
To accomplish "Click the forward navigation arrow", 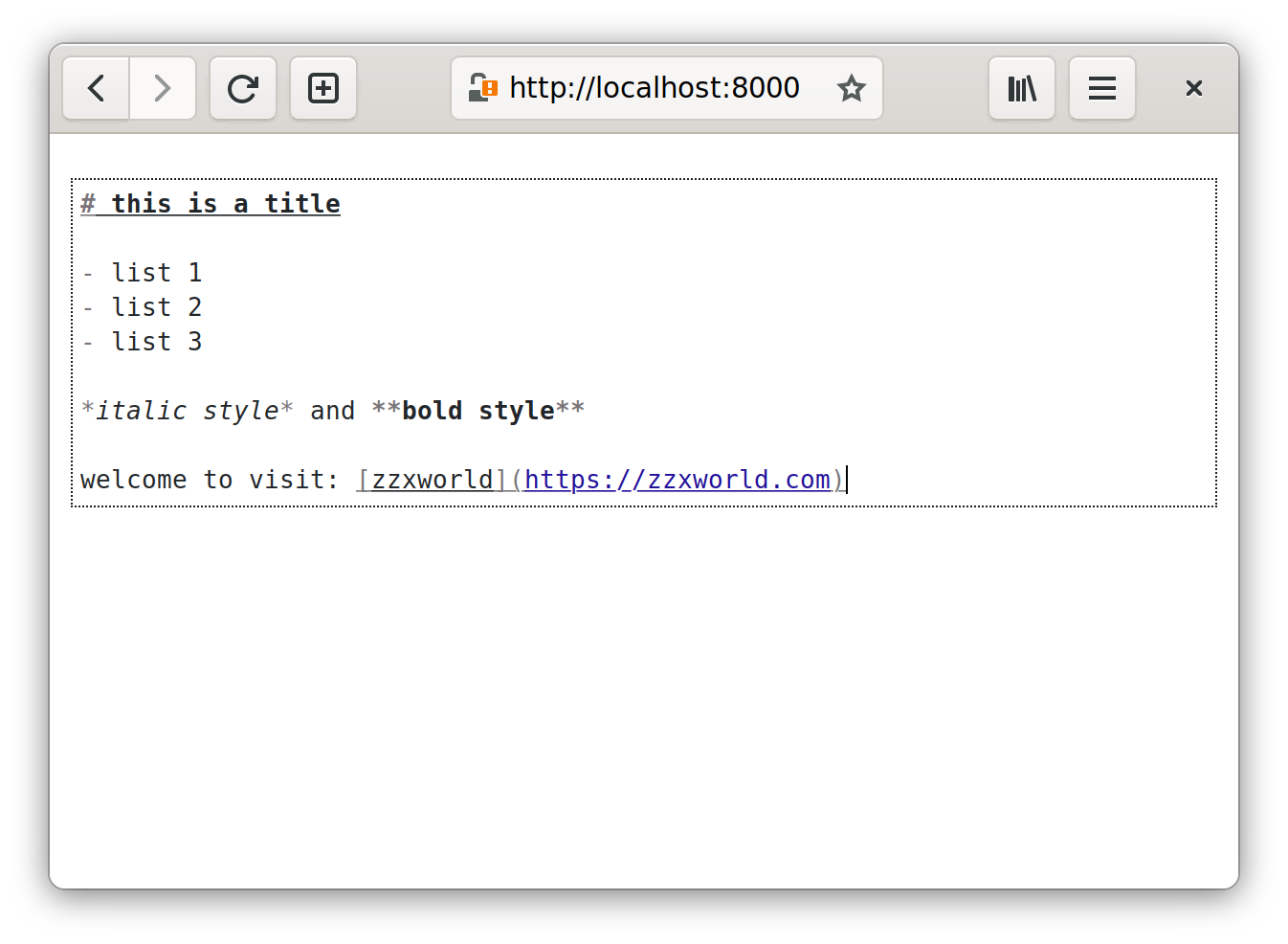I will (163, 88).
